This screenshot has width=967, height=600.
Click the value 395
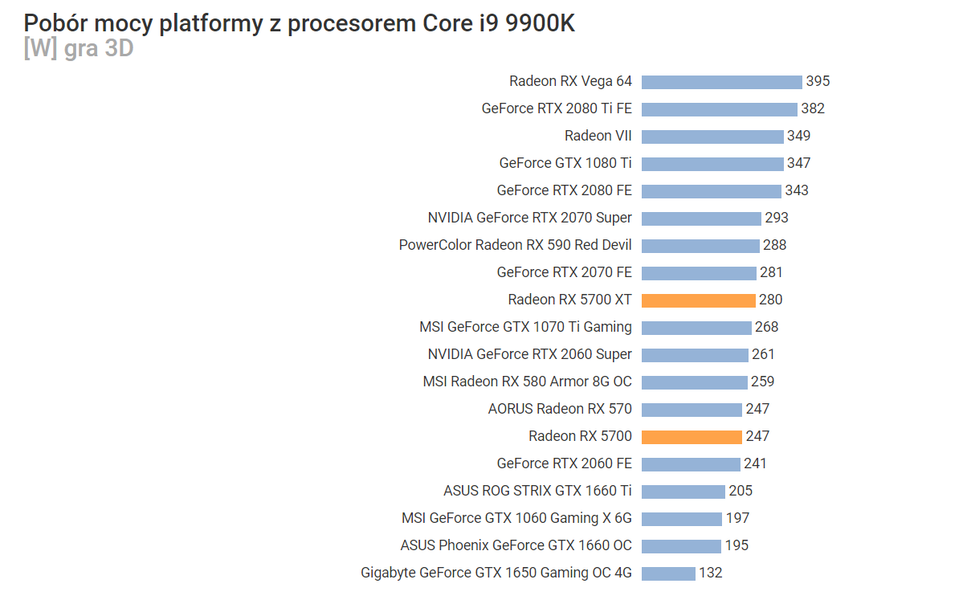click(x=818, y=81)
